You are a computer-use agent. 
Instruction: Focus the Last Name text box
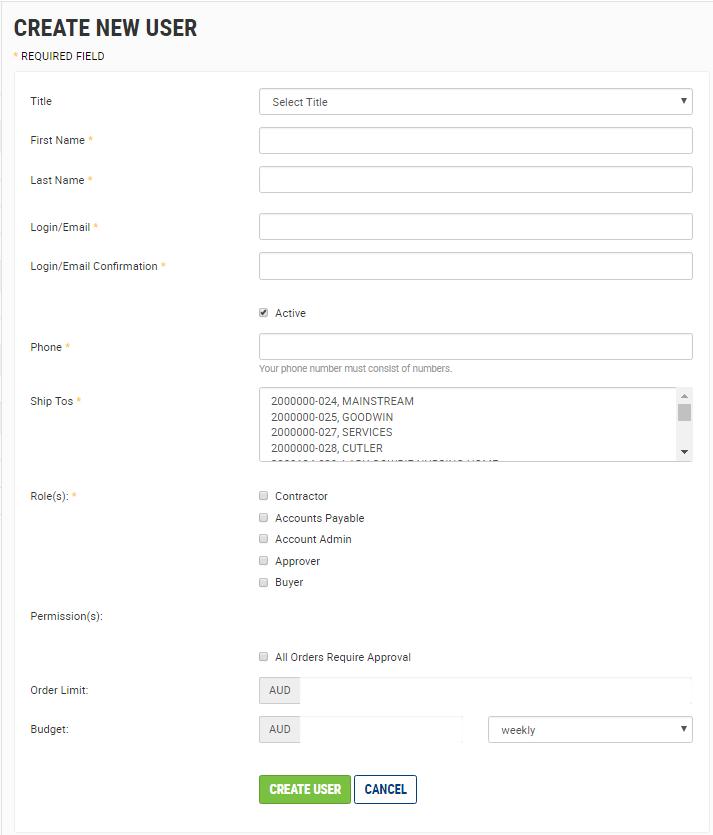[475, 180]
